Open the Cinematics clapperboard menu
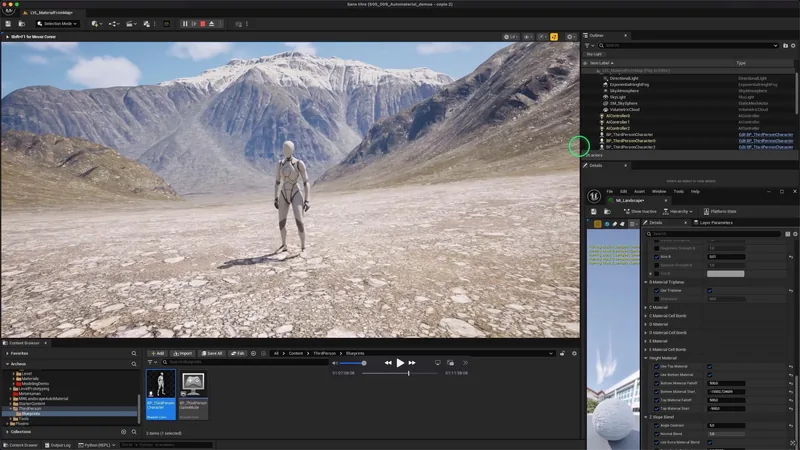This screenshot has height=450, width=800. [131, 23]
